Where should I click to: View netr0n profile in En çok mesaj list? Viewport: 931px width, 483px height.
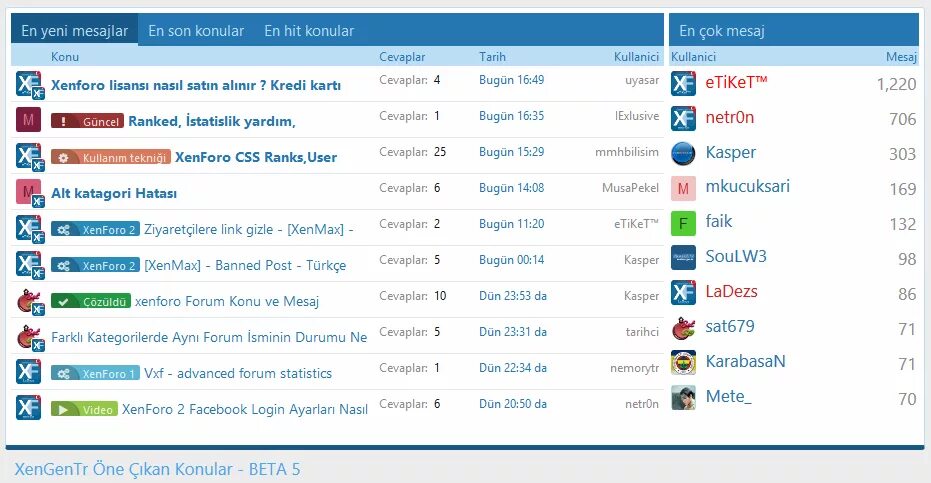point(730,117)
